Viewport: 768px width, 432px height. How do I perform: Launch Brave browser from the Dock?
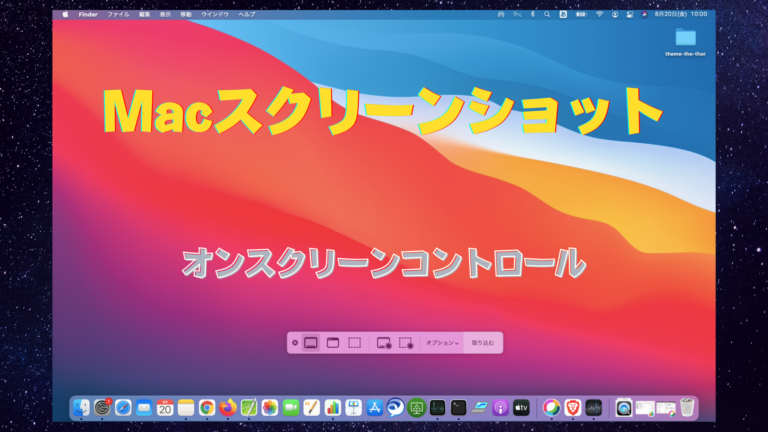[573, 408]
